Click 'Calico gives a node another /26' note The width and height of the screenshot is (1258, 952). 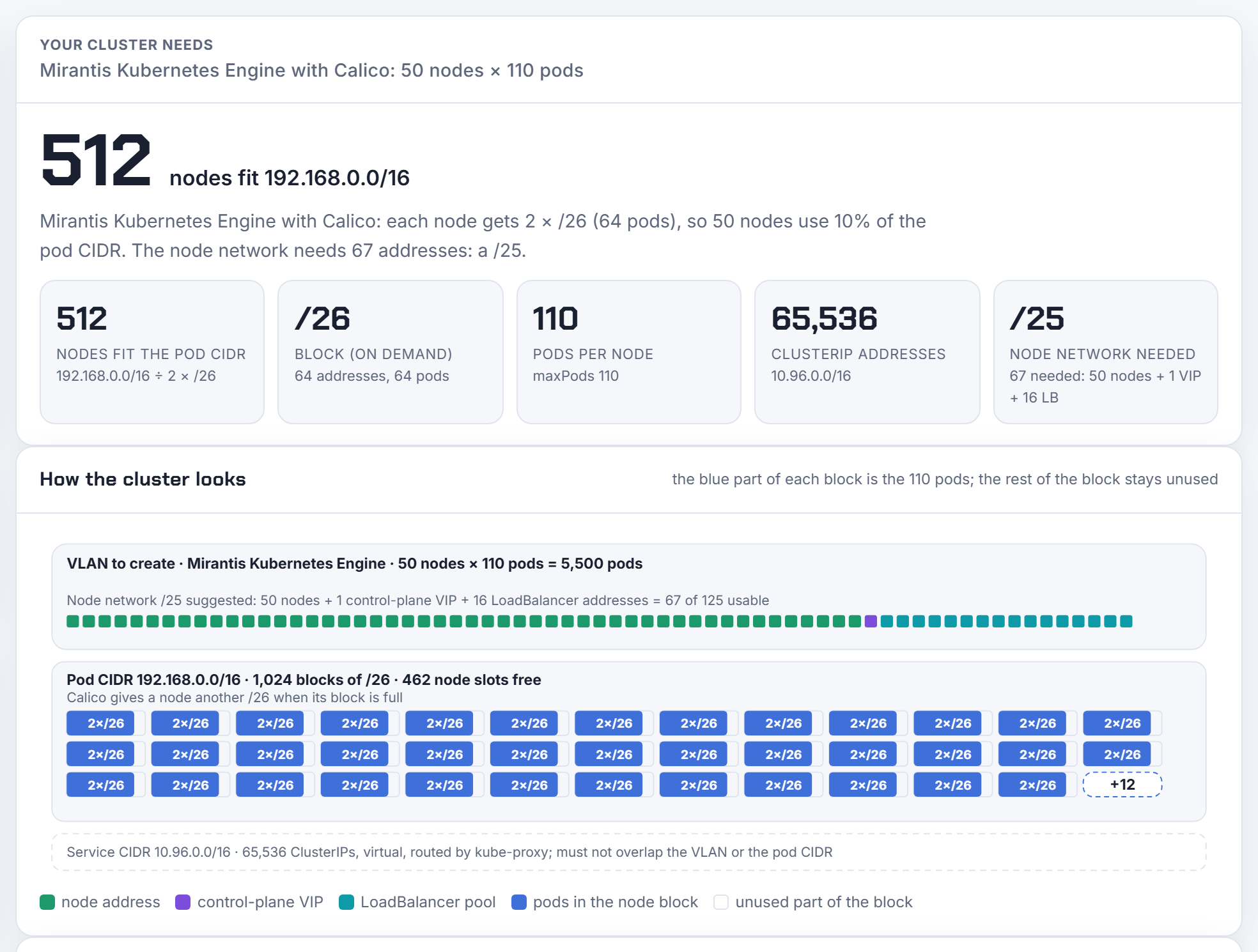(235, 698)
